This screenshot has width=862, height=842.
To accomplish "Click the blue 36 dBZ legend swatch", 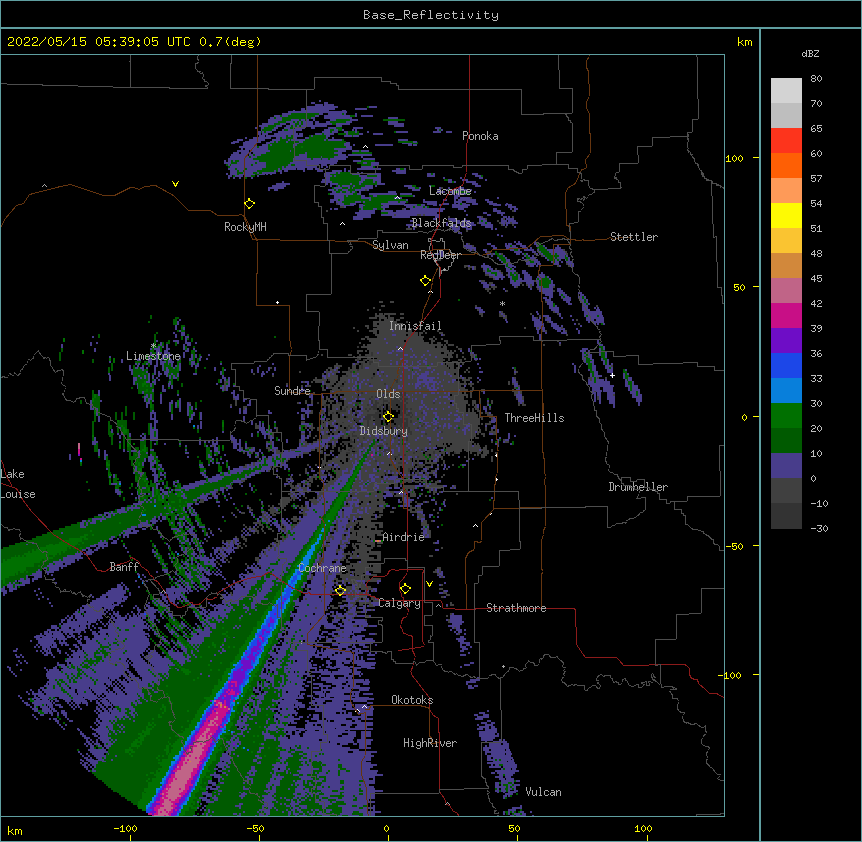I will pyautogui.click(x=786, y=365).
